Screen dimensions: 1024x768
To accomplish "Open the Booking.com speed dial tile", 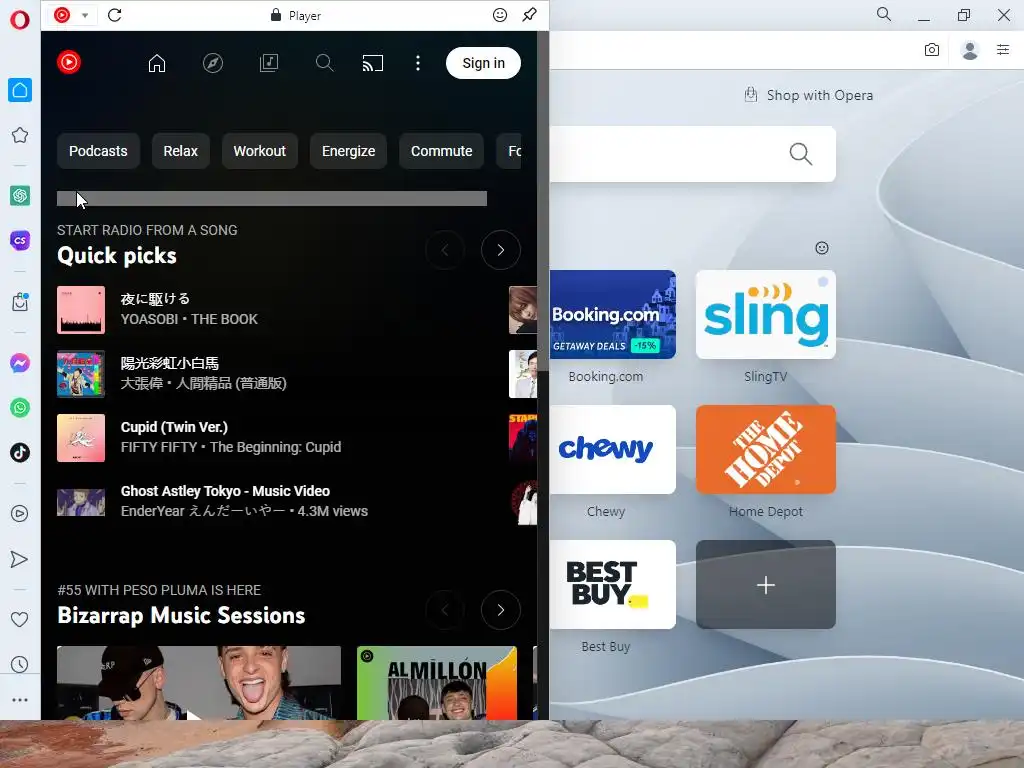I will click(613, 314).
